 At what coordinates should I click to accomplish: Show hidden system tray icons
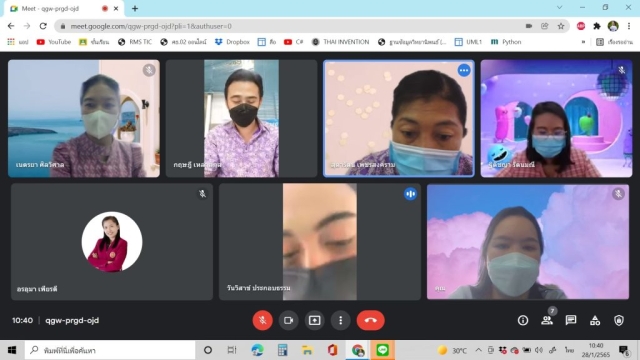pos(478,350)
